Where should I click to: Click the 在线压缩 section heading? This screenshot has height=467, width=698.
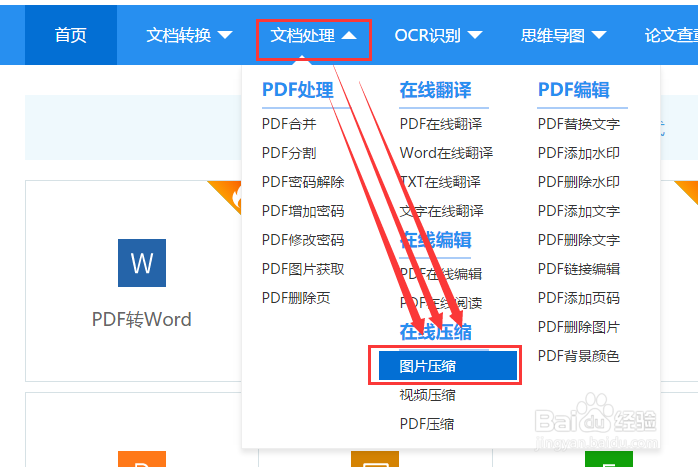point(435,332)
